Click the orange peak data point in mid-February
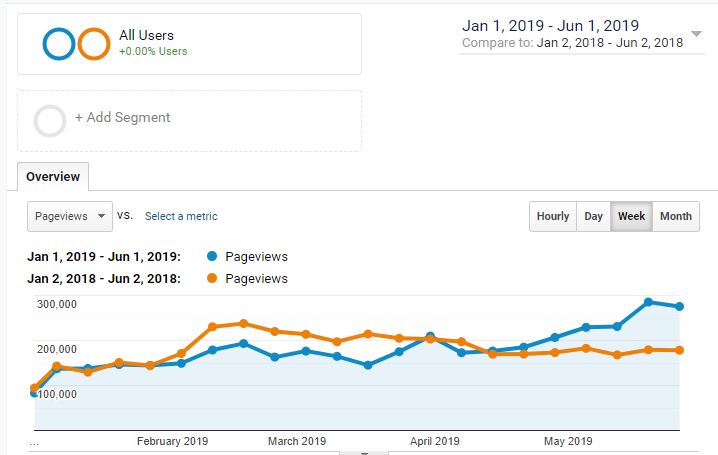This screenshot has width=718, height=455. (x=243, y=323)
